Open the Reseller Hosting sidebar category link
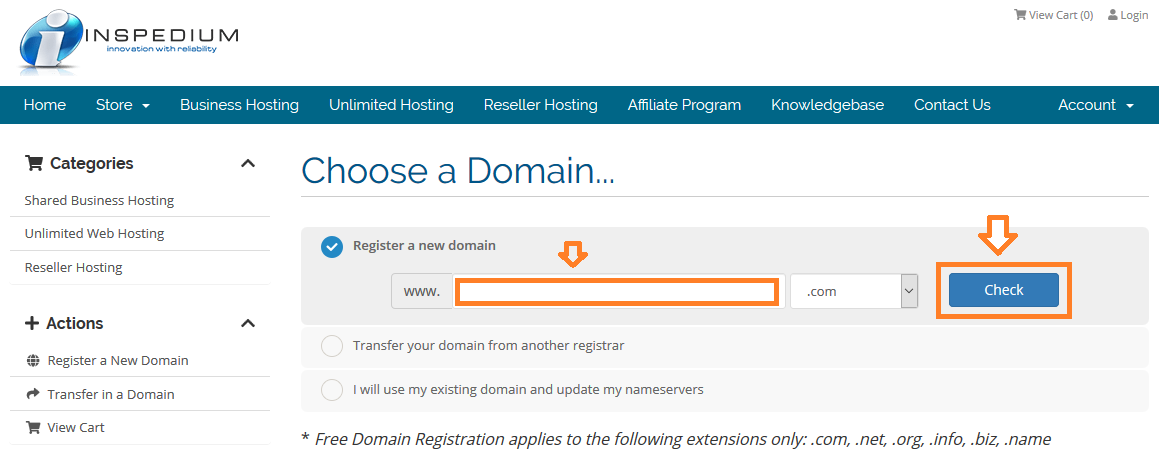 click(x=73, y=268)
